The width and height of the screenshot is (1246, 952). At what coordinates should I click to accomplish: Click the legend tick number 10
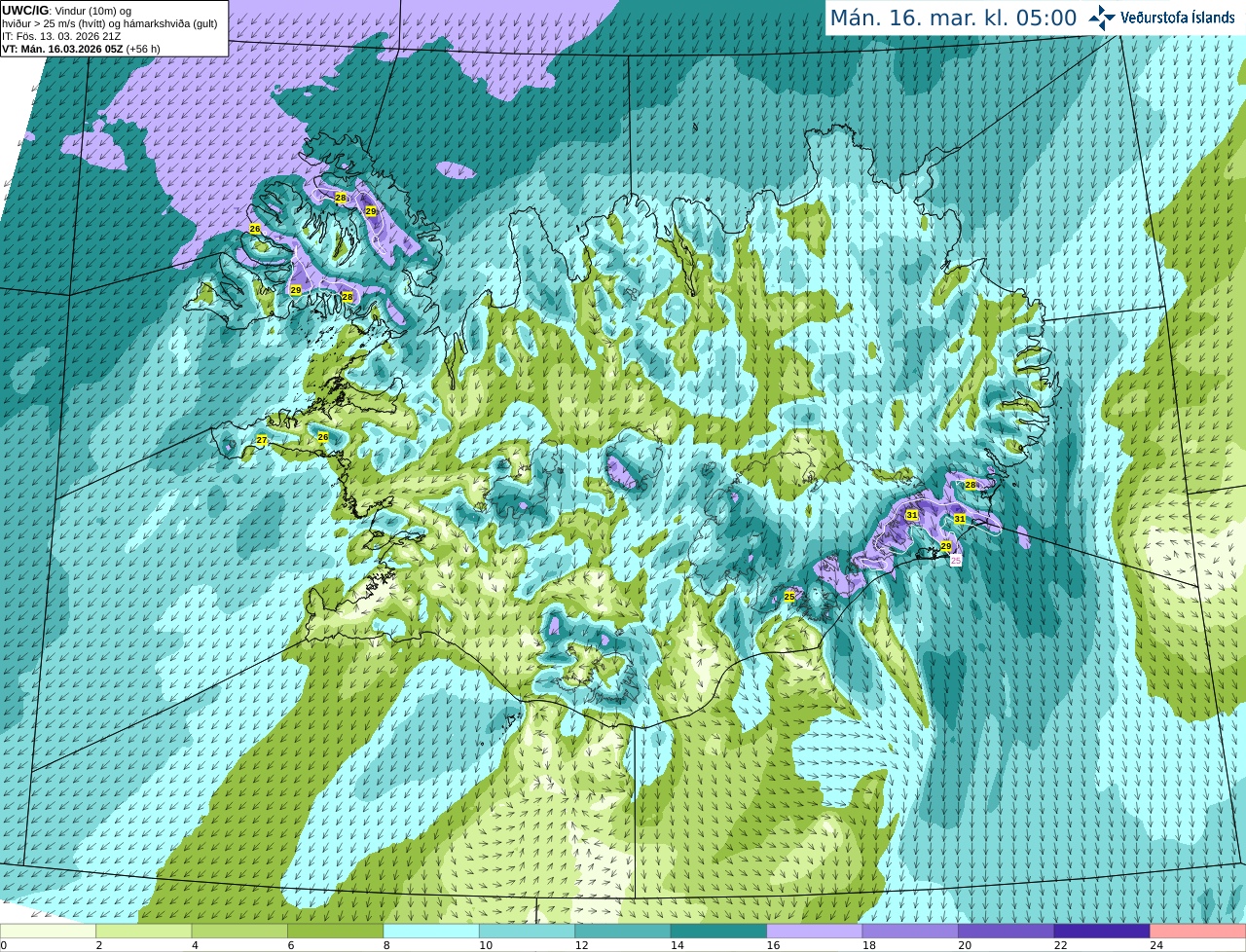coord(485,945)
